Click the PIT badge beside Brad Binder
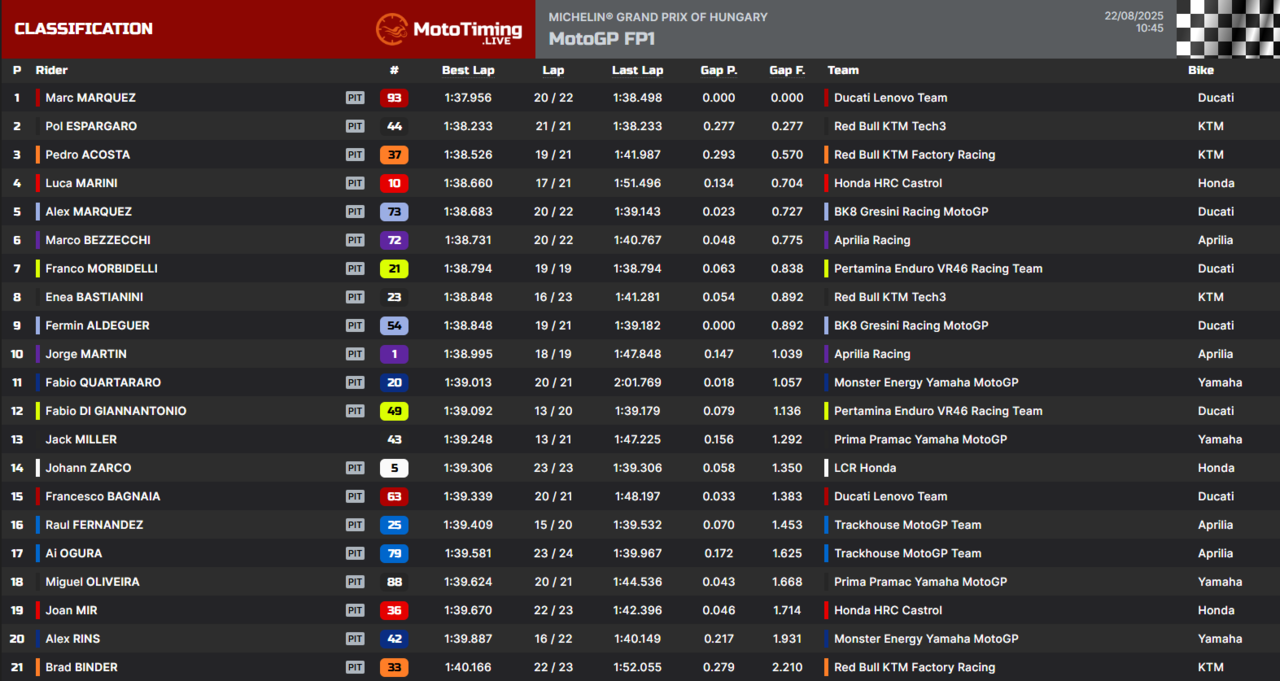 [x=355, y=667]
